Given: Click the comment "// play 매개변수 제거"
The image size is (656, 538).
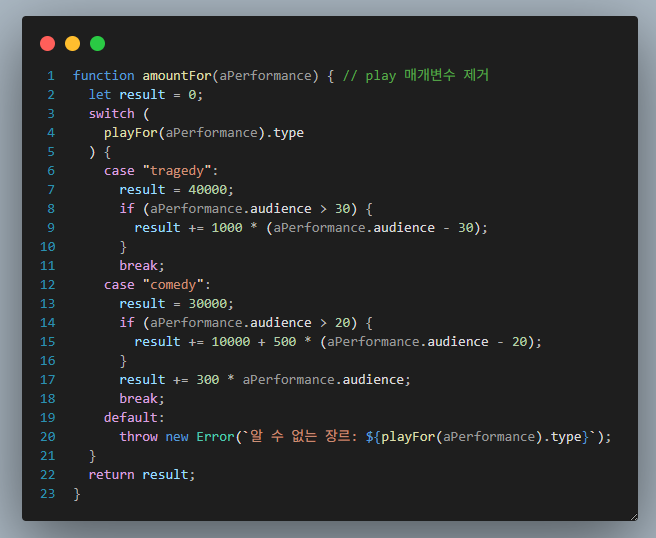Looking at the screenshot, I should point(415,76).
